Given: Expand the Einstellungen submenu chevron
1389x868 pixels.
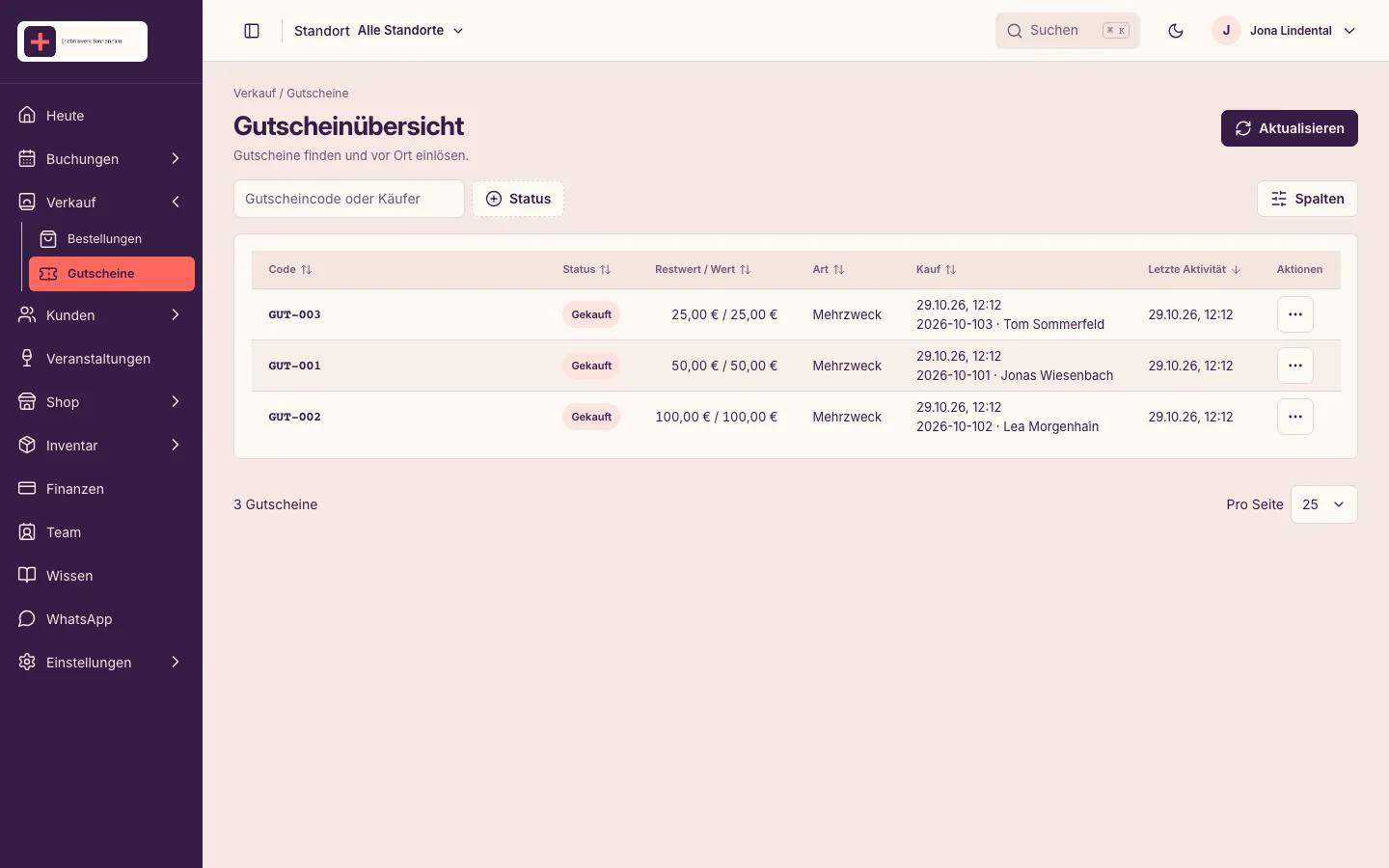Looking at the screenshot, I should tap(176, 662).
